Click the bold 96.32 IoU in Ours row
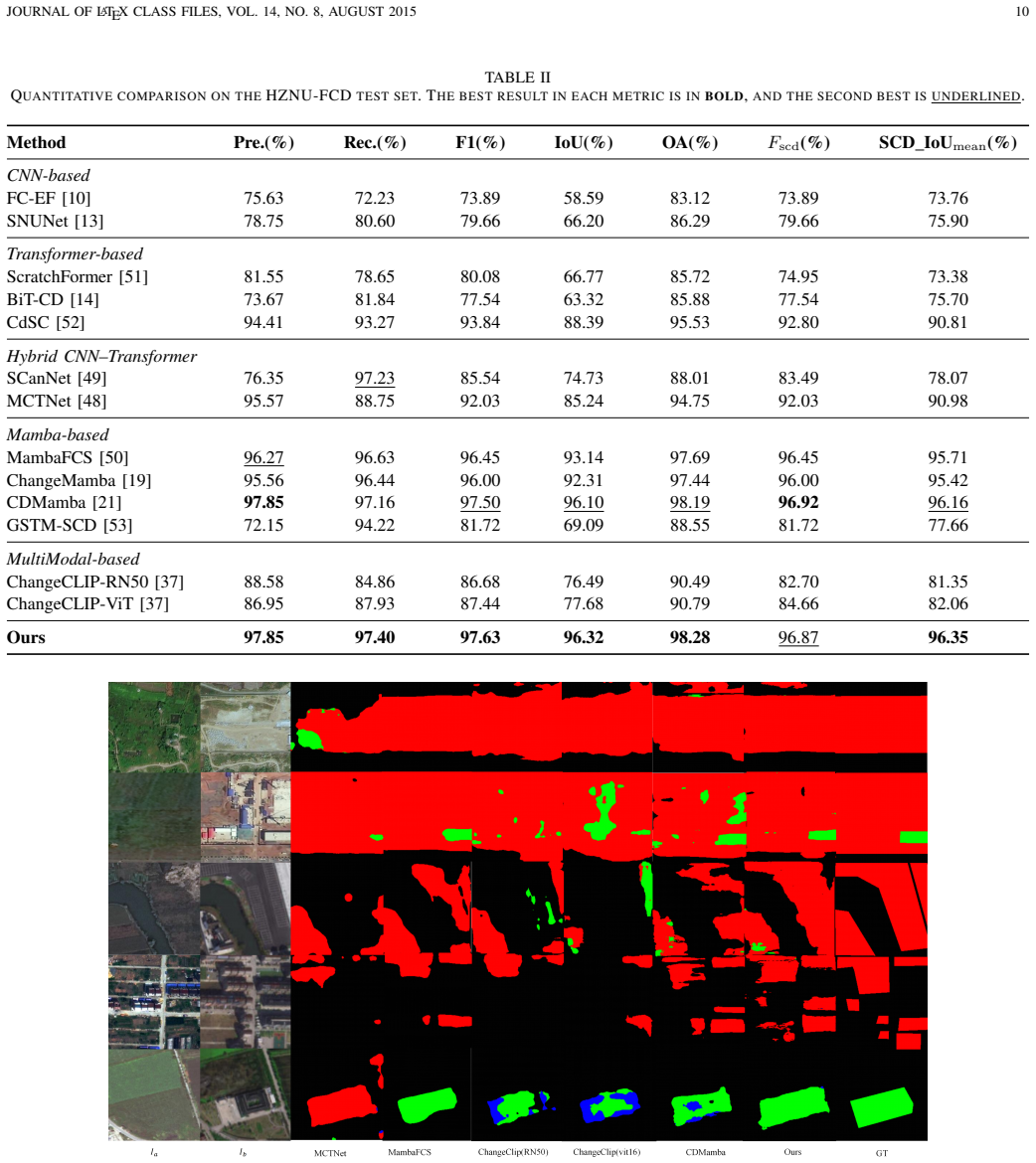Screen dimensions: 1036x1163 pyautogui.click(x=584, y=638)
